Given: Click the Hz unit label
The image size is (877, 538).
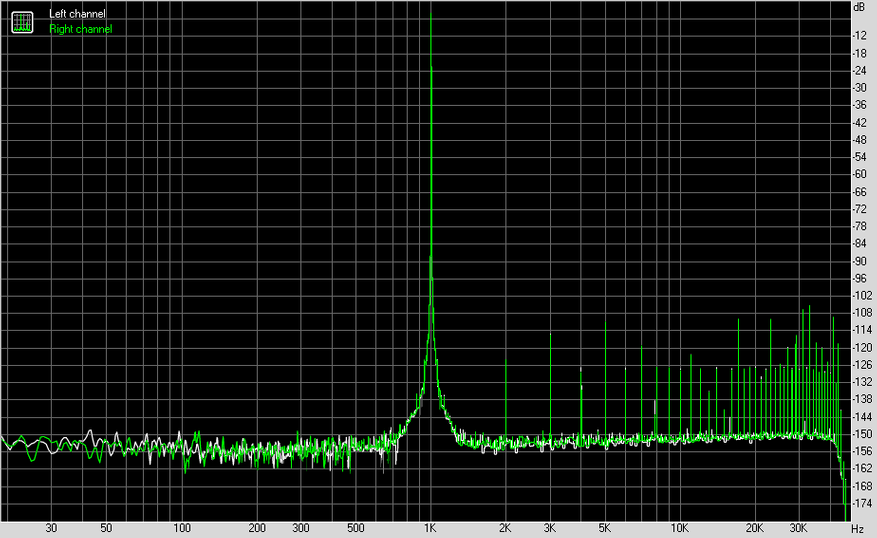Looking at the screenshot, I should click(857, 528).
